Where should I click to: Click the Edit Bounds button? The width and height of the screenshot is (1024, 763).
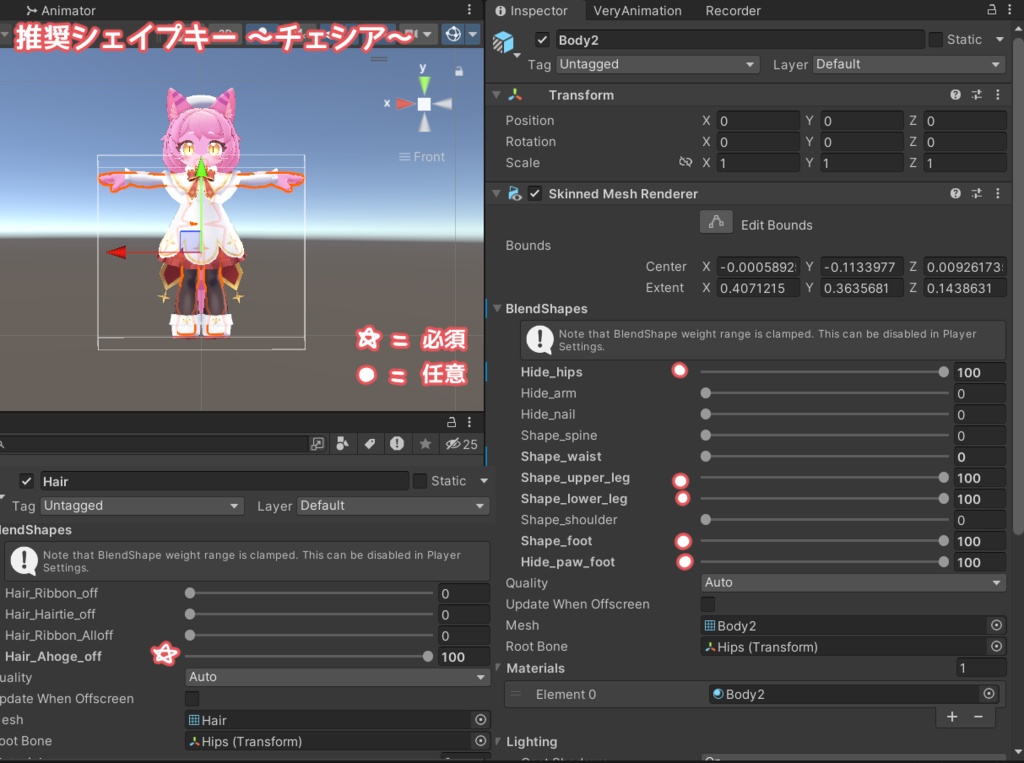pos(716,222)
